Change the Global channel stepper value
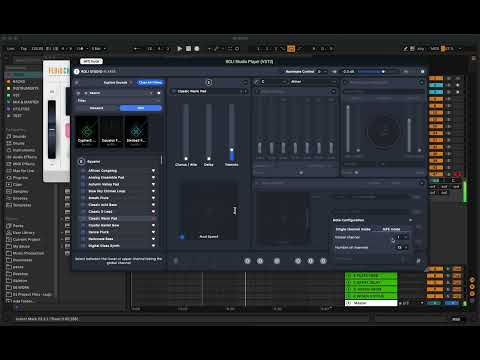This screenshot has width=480, height=360. 401,237
